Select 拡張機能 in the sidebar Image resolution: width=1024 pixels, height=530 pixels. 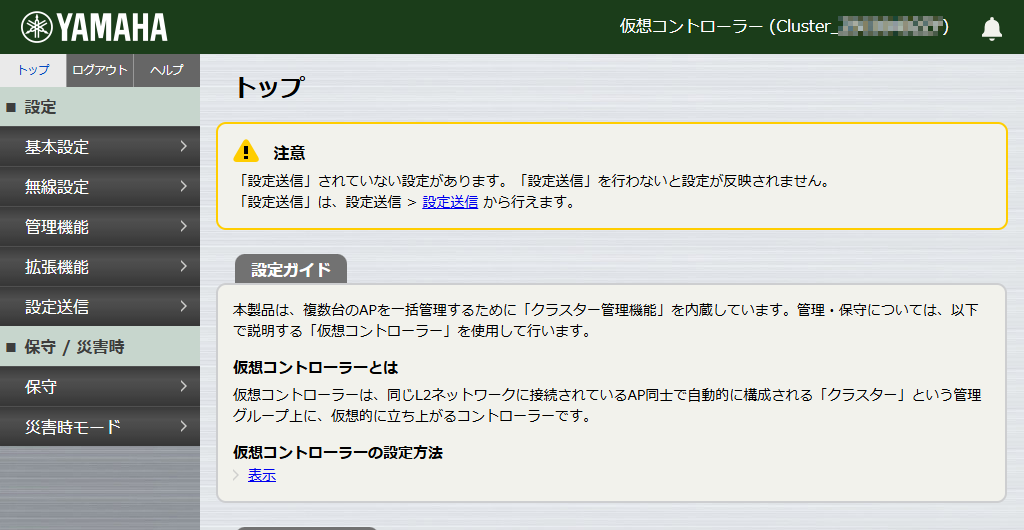(x=100, y=267)
